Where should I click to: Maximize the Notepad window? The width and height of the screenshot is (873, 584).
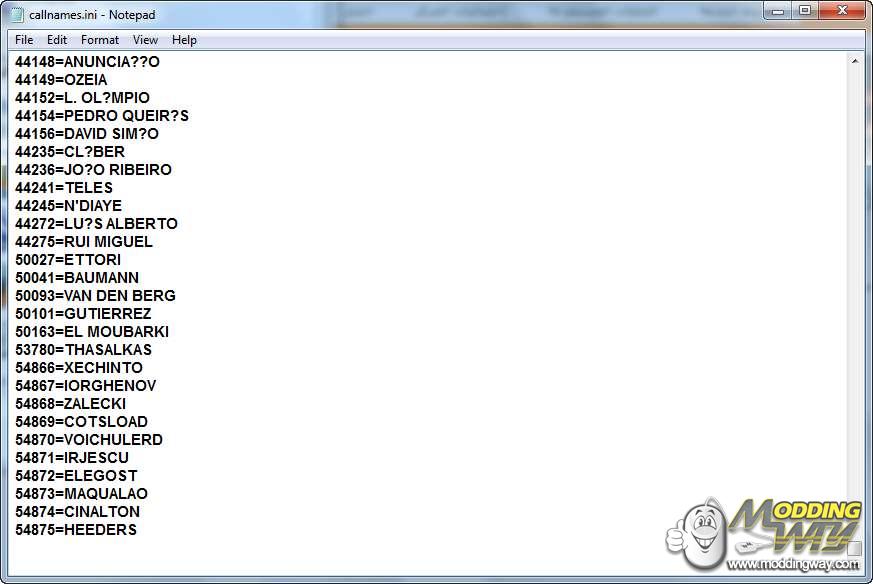[x=805, y=11]
